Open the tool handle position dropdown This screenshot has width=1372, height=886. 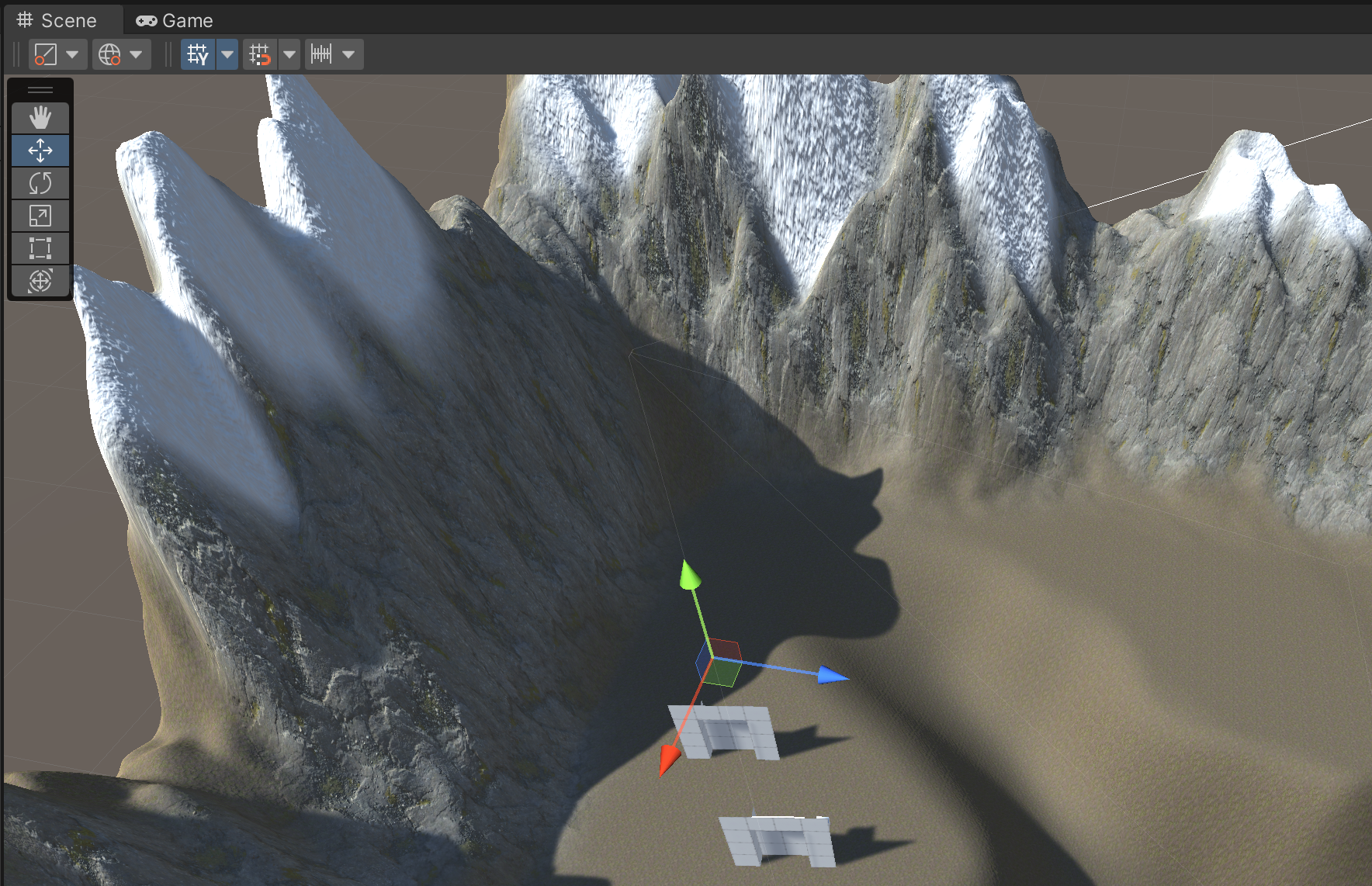point(57,54)
